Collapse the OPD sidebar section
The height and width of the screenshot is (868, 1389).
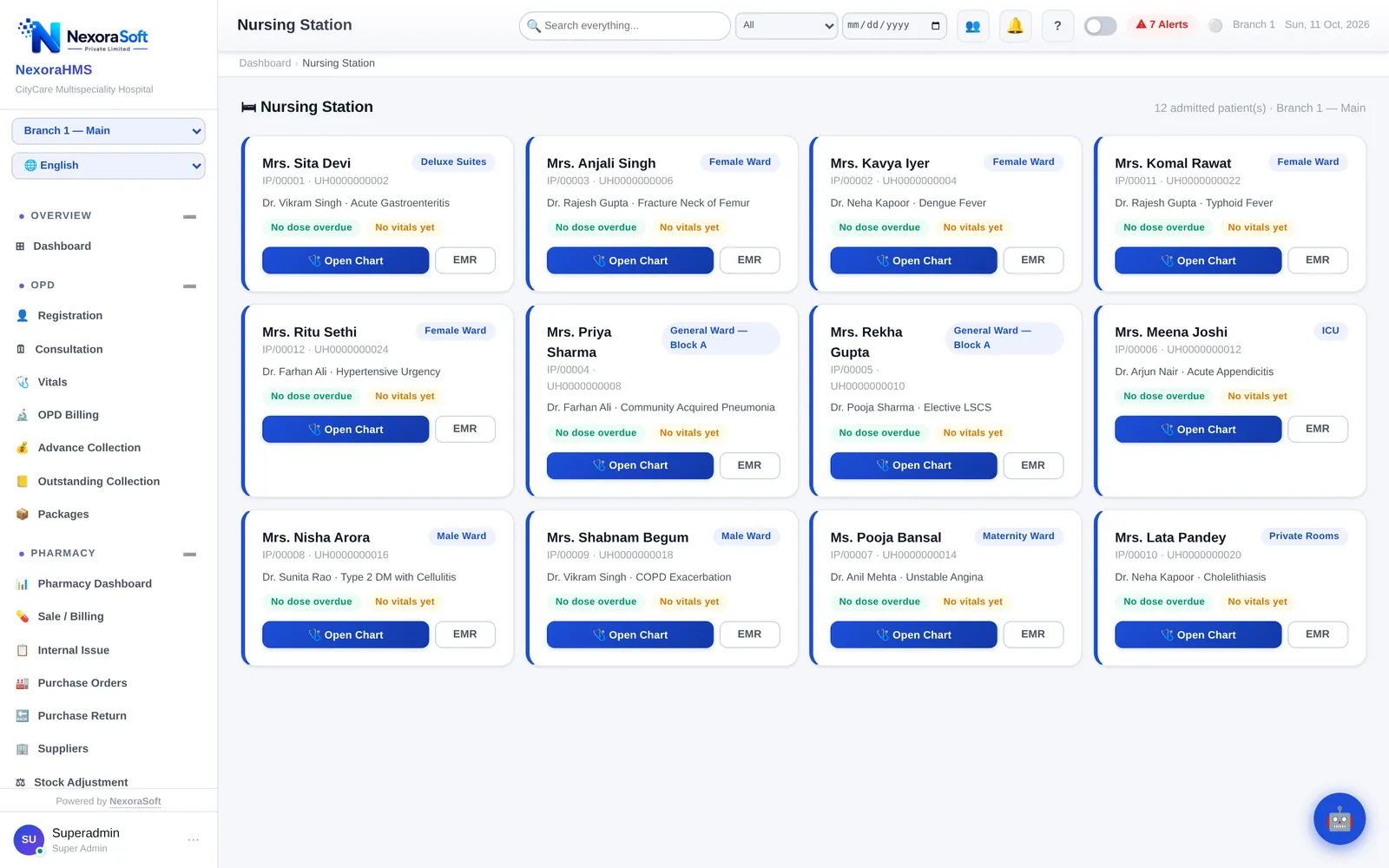click(189, 286)
